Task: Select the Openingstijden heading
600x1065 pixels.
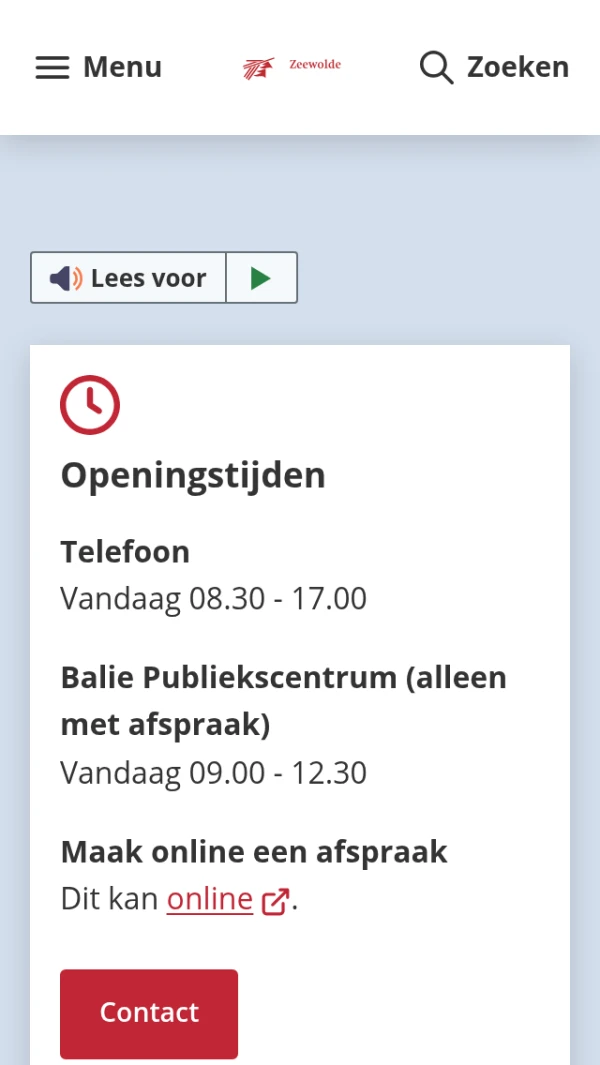Action: click(x=193, y=475)
